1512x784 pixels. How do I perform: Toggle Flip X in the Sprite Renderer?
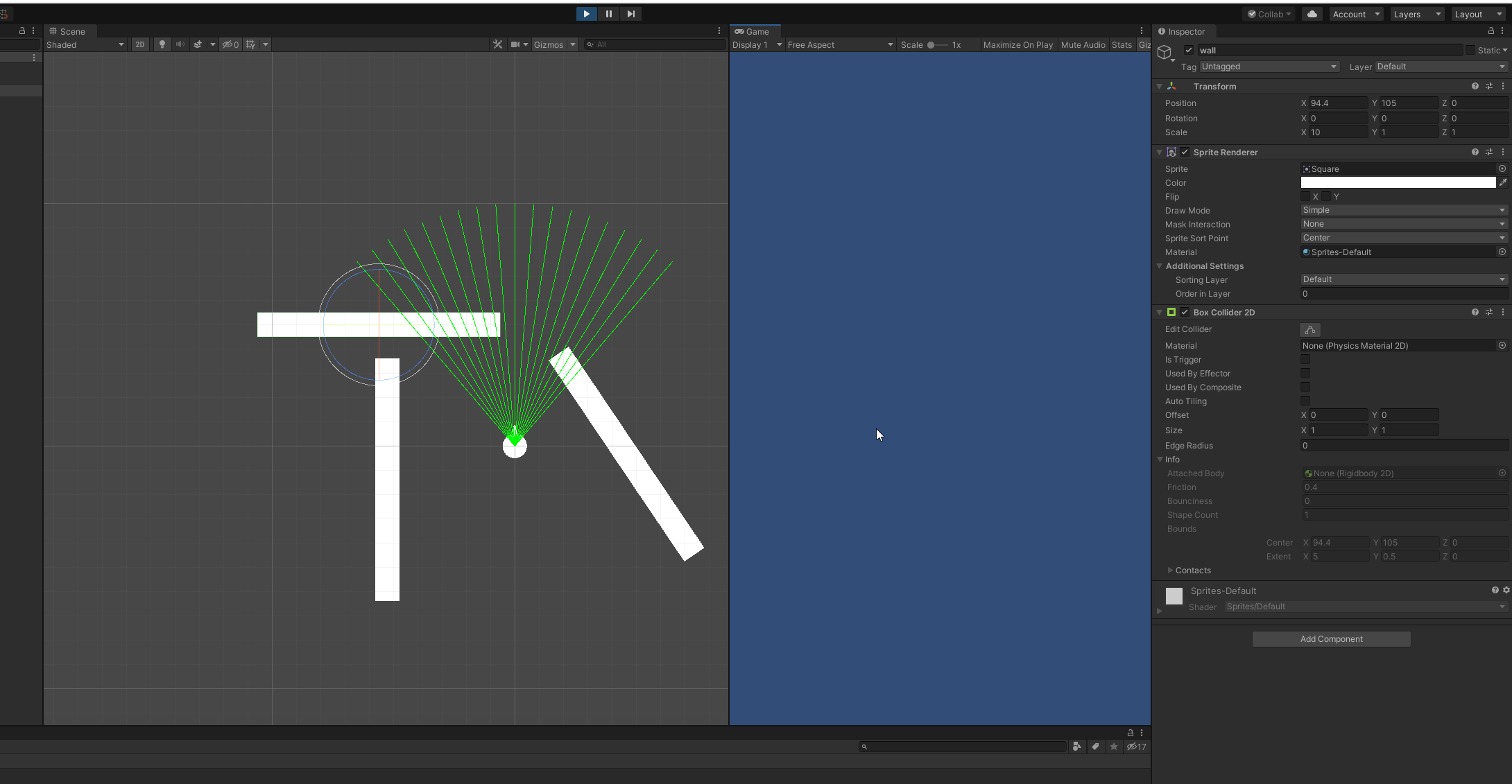1305,196
